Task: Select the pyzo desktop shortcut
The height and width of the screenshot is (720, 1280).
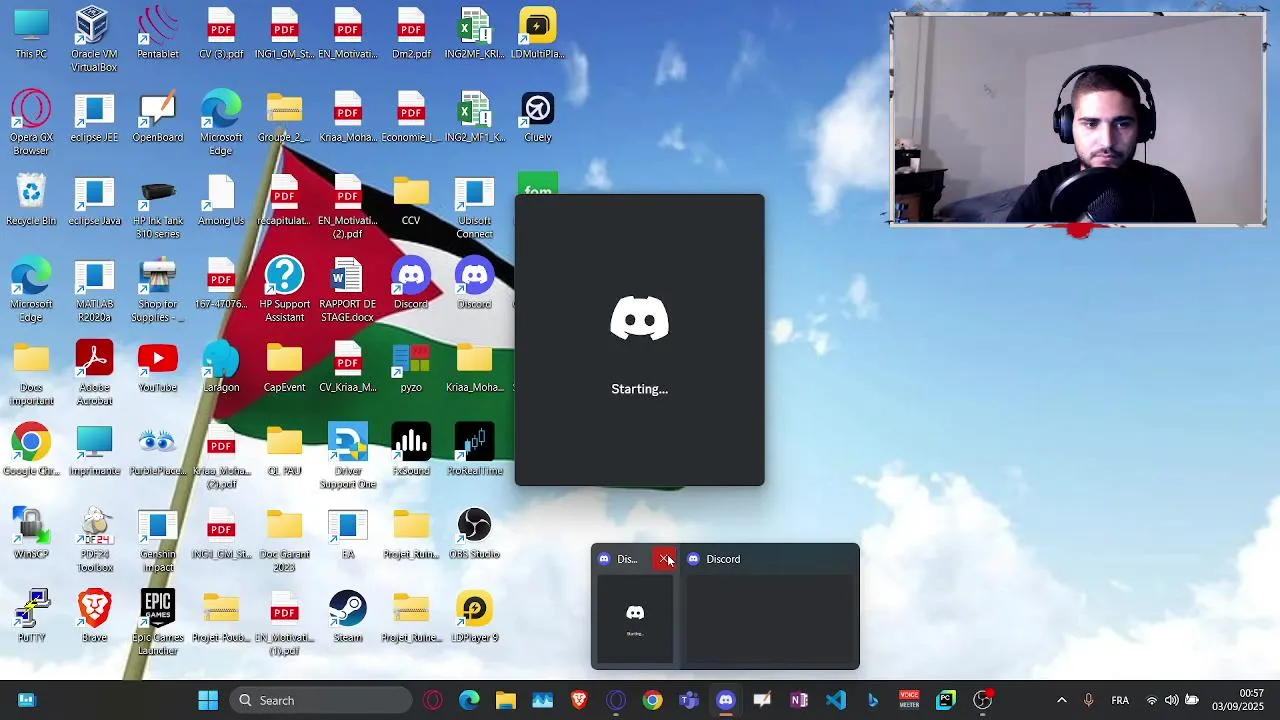Action: pyautogui.click(x=411, y=367)
